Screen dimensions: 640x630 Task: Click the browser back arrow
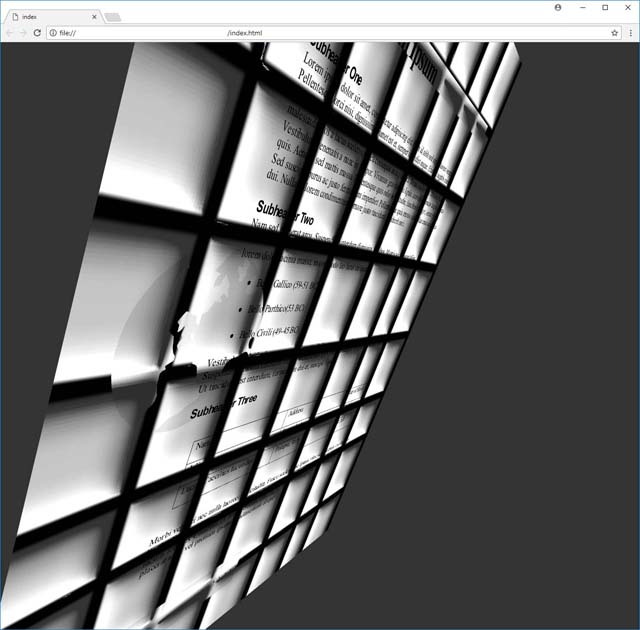(x=10, y=33)
